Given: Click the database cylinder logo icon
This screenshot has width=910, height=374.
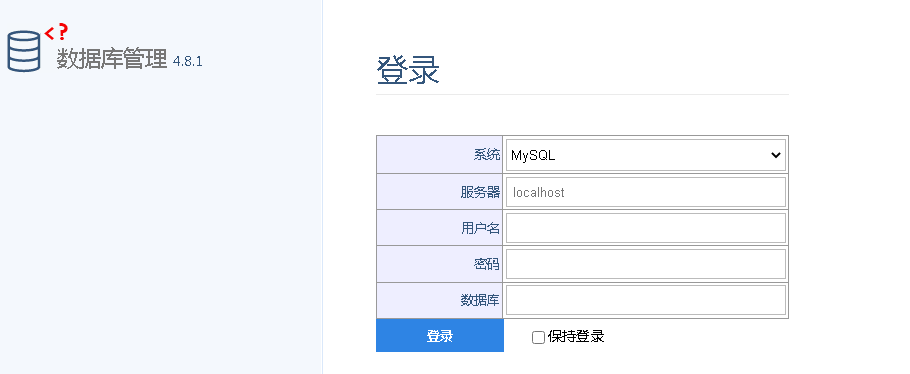Looking at the screenshot, I should coord(24,52).
